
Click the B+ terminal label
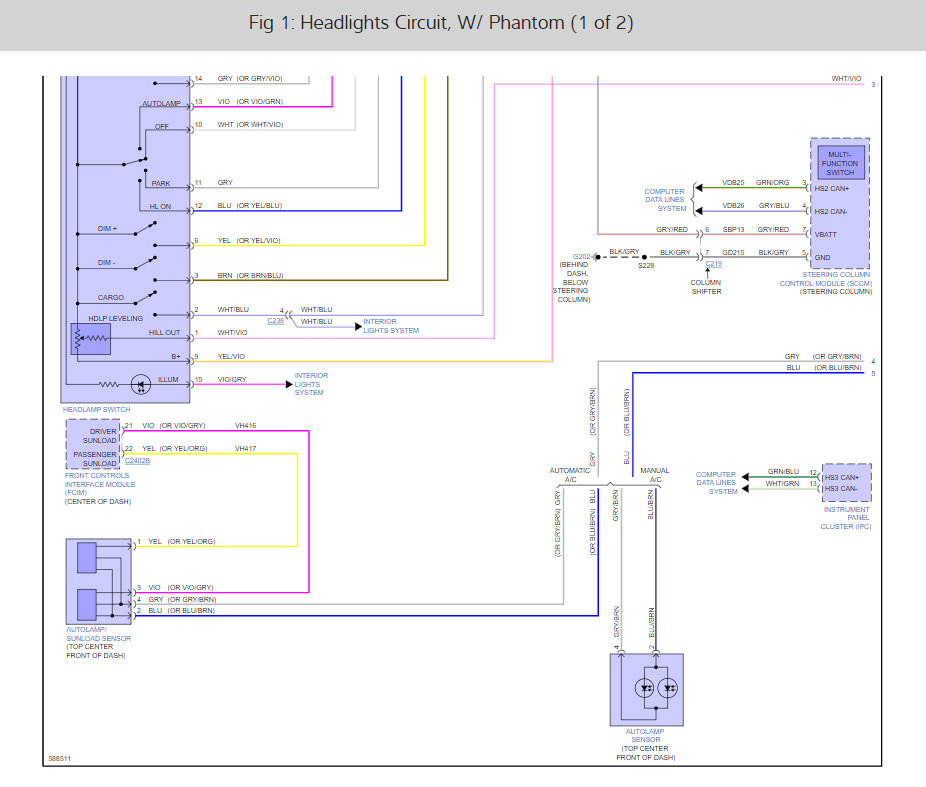(176, 357)
